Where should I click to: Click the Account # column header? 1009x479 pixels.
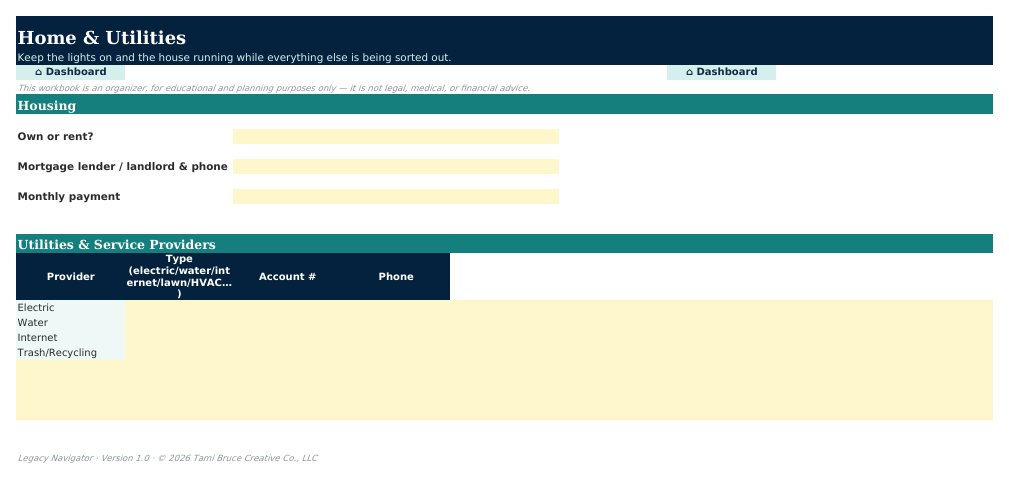click(x=287, y=276)
